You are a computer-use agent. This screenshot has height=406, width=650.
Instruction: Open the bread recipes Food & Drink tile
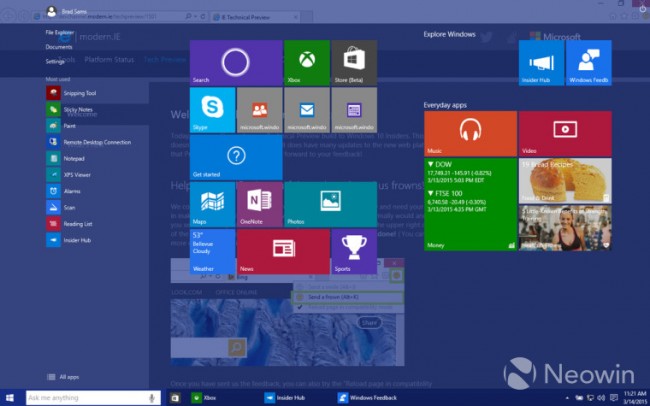pyautogui.click(x=565, y=181)
